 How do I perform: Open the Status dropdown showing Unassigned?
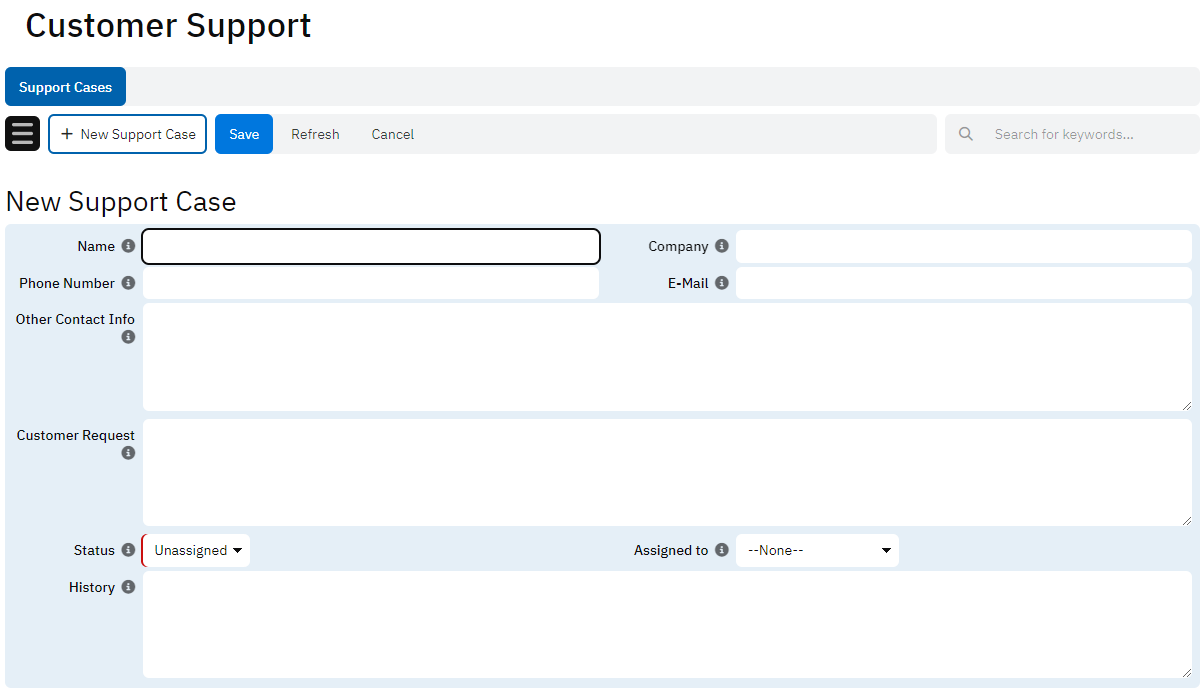pos(197,550)
